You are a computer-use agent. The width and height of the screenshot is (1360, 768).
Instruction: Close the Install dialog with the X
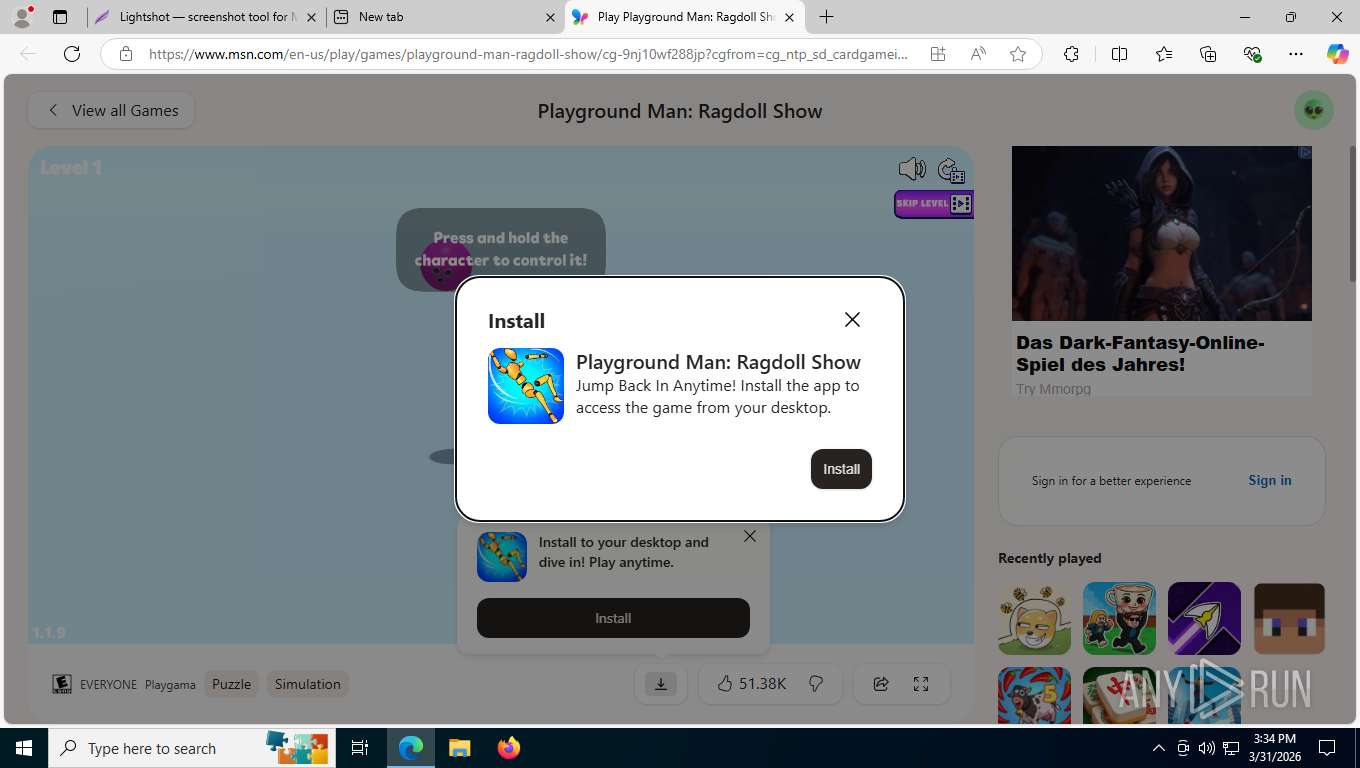coord(852,319)
